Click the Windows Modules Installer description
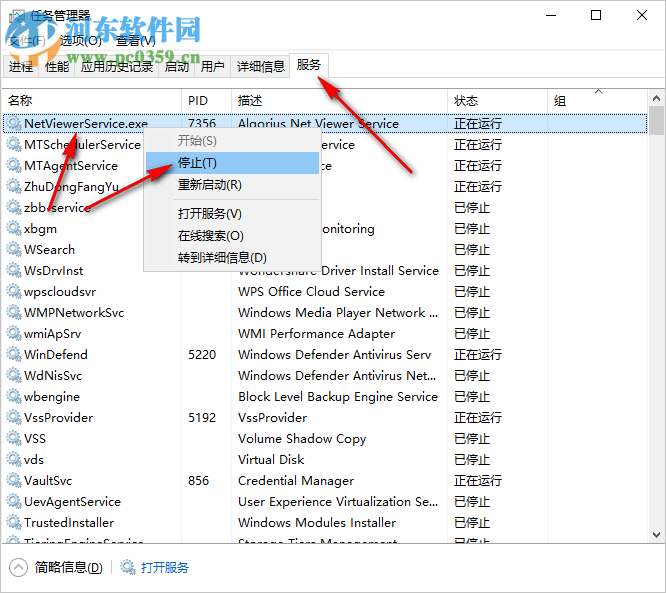The width and height of the screenshot is (666, 593). [317, 522]
